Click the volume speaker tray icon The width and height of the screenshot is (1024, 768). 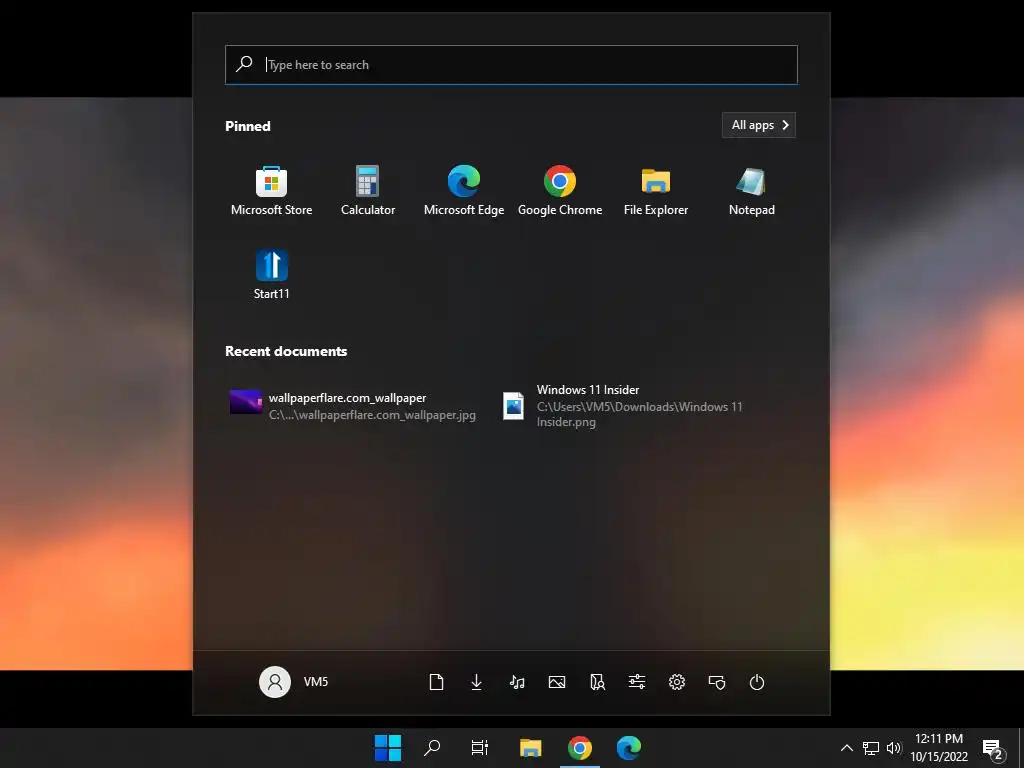(x=893, y=748)
